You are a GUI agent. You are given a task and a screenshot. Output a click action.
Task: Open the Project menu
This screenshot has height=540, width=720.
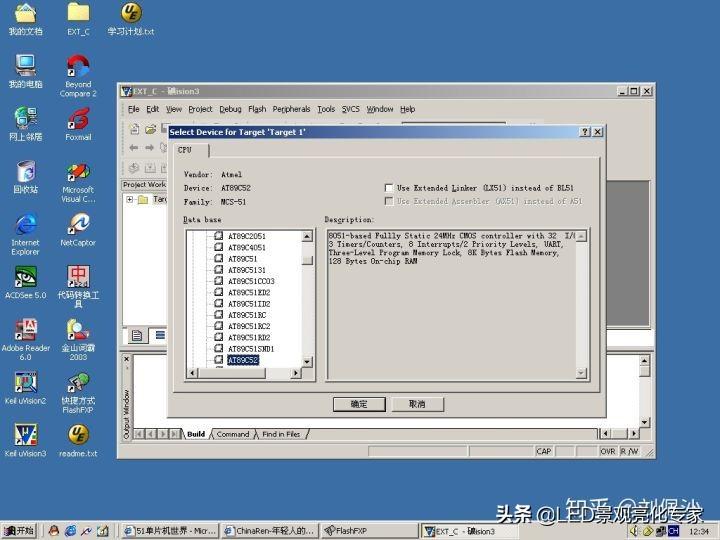click(200, 109)
